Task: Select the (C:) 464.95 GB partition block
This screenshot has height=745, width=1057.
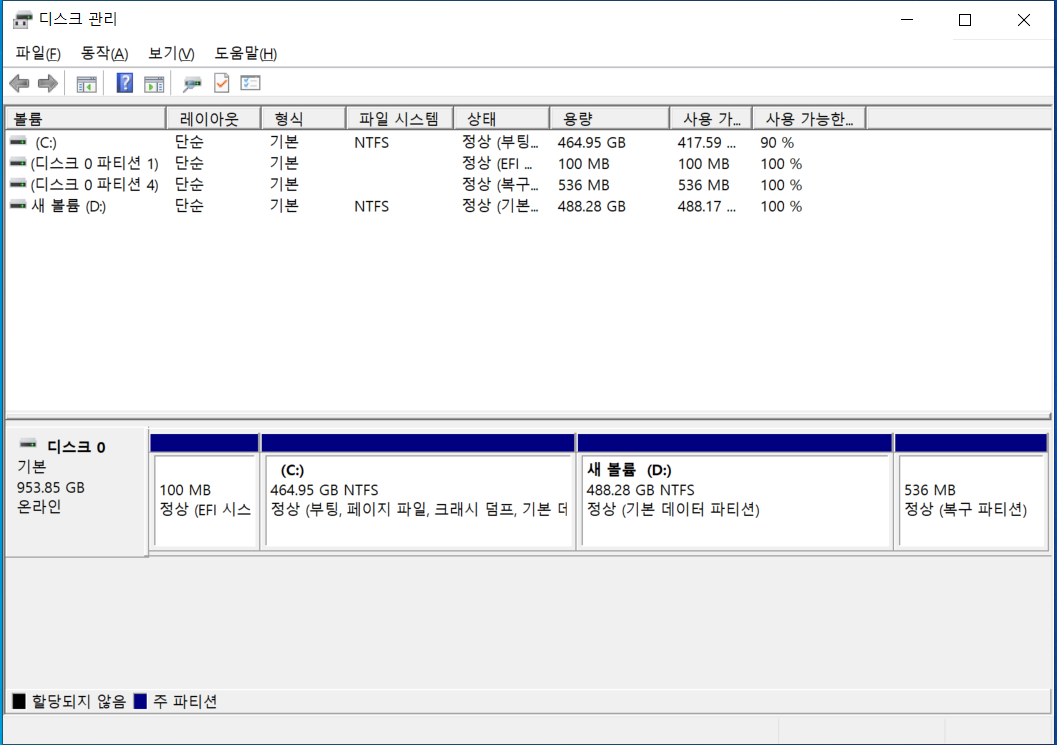Action: click(418, 491)
